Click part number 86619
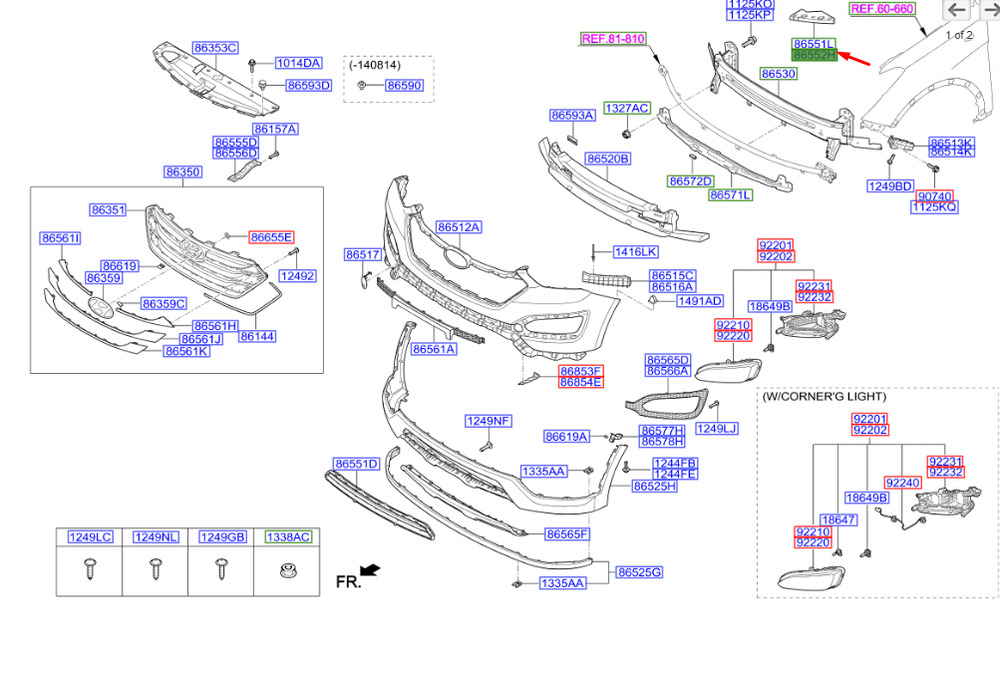This screenshot has width=1000, height=687. (x=119, y=267)
